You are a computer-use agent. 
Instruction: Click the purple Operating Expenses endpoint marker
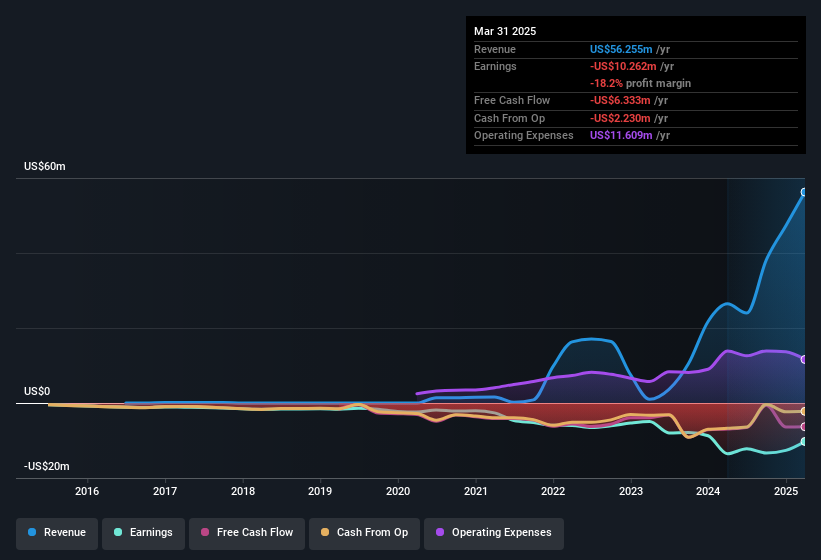(x=804, y=360)
